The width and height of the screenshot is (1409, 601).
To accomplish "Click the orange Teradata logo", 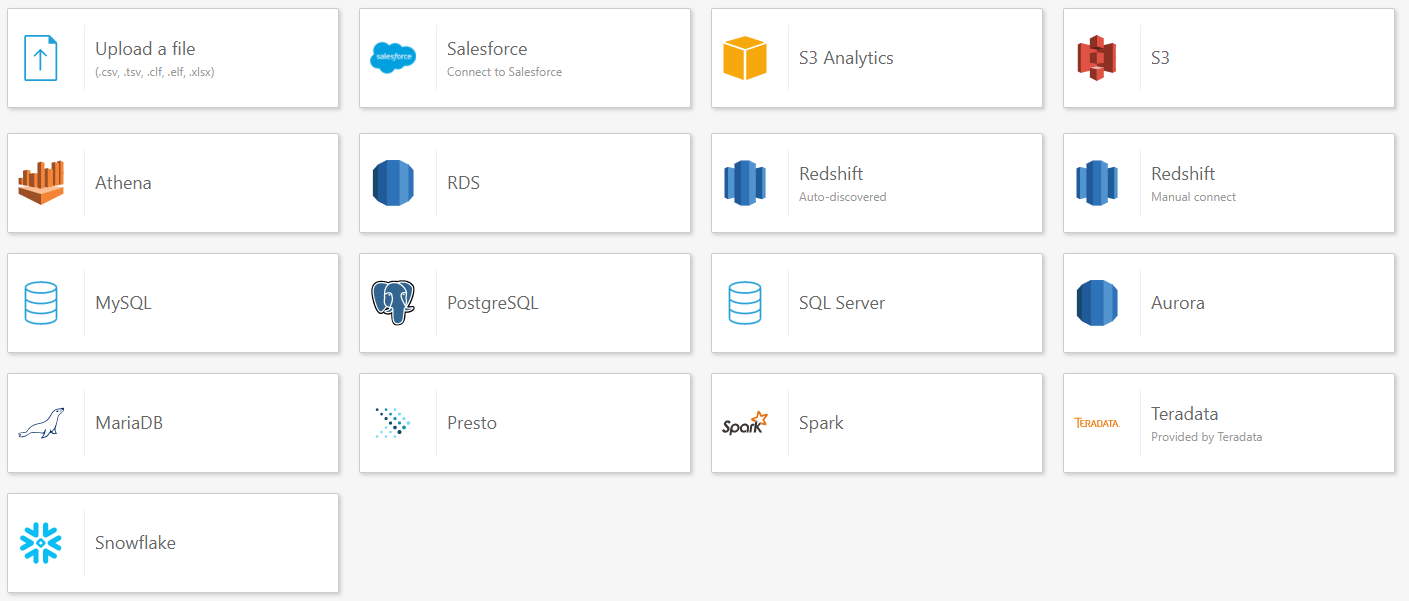I will point(1097,423).
